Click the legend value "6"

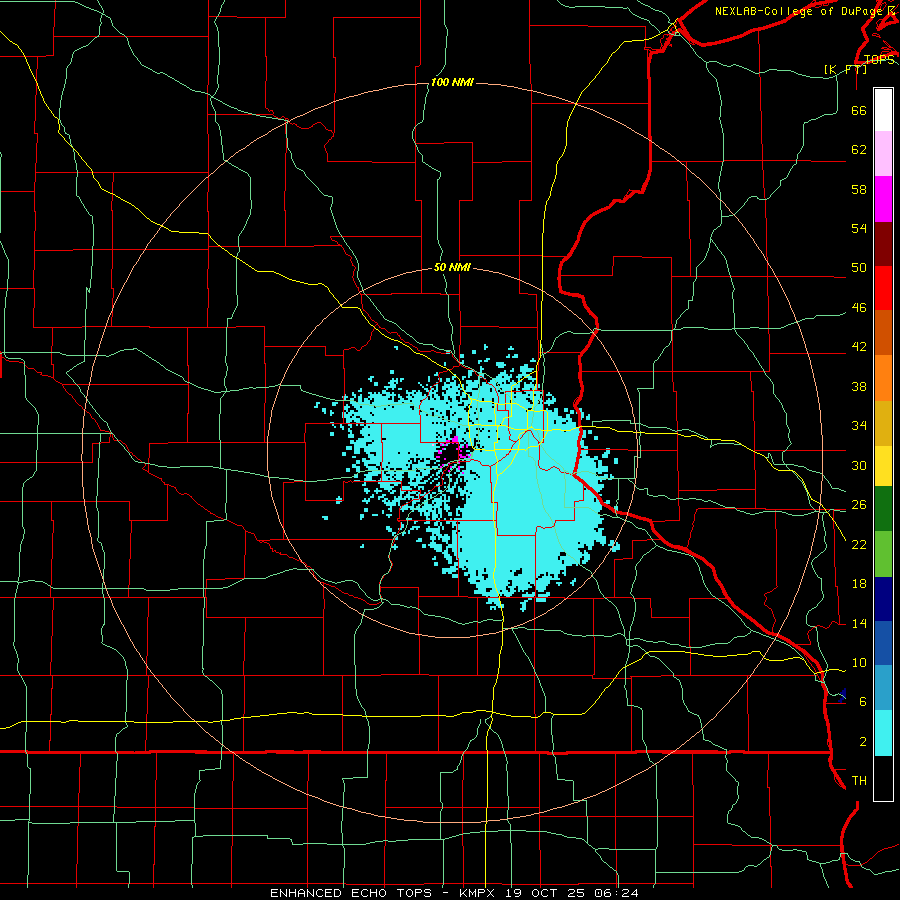863,702
